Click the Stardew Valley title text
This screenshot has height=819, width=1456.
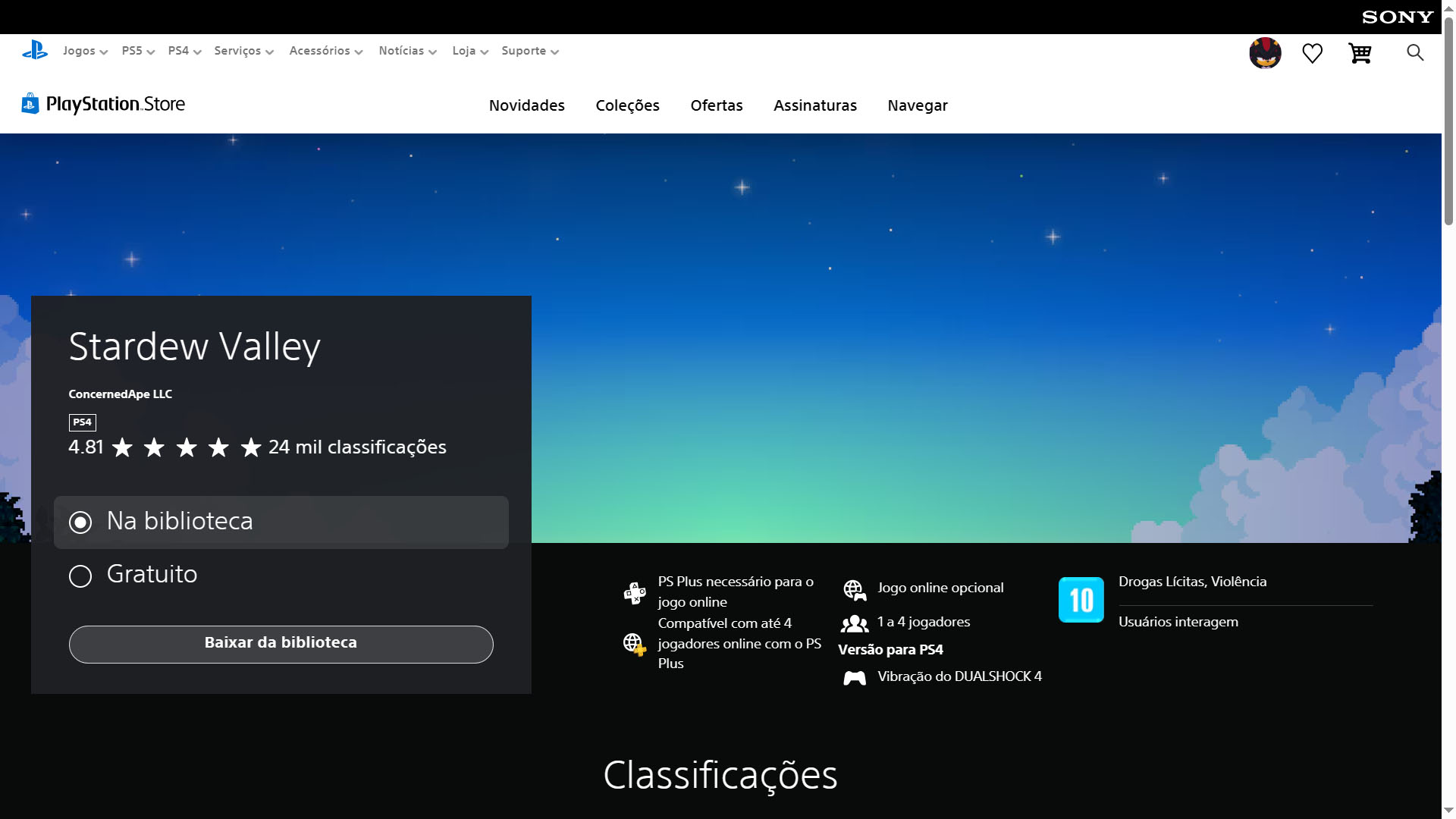pyautogui.click(x=195, y=347)
